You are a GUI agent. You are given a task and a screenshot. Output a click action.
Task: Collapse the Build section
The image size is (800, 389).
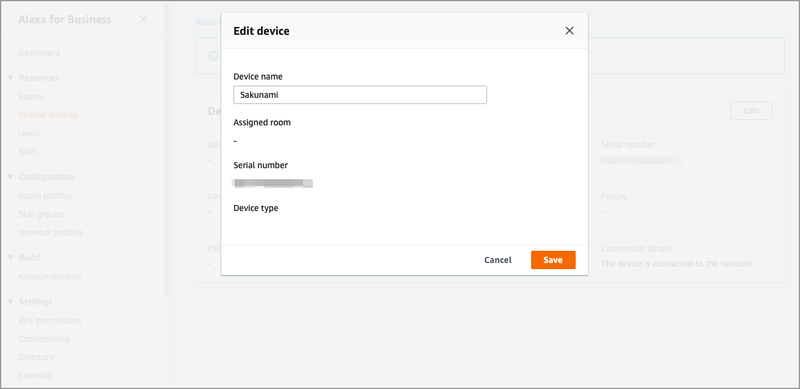pyautogui.click(x=10, y=257)
